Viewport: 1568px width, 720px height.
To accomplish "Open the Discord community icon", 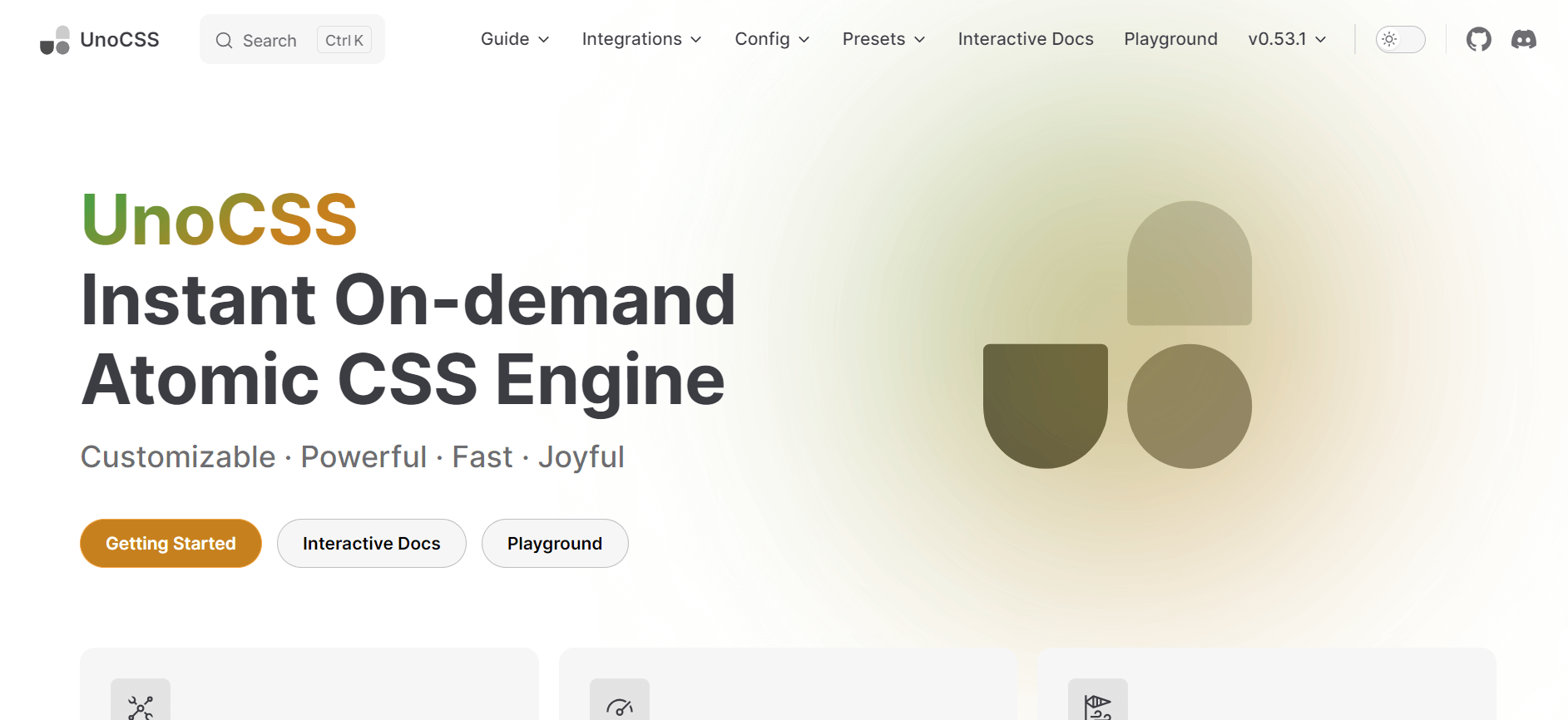I will (x=1523, y=39).
